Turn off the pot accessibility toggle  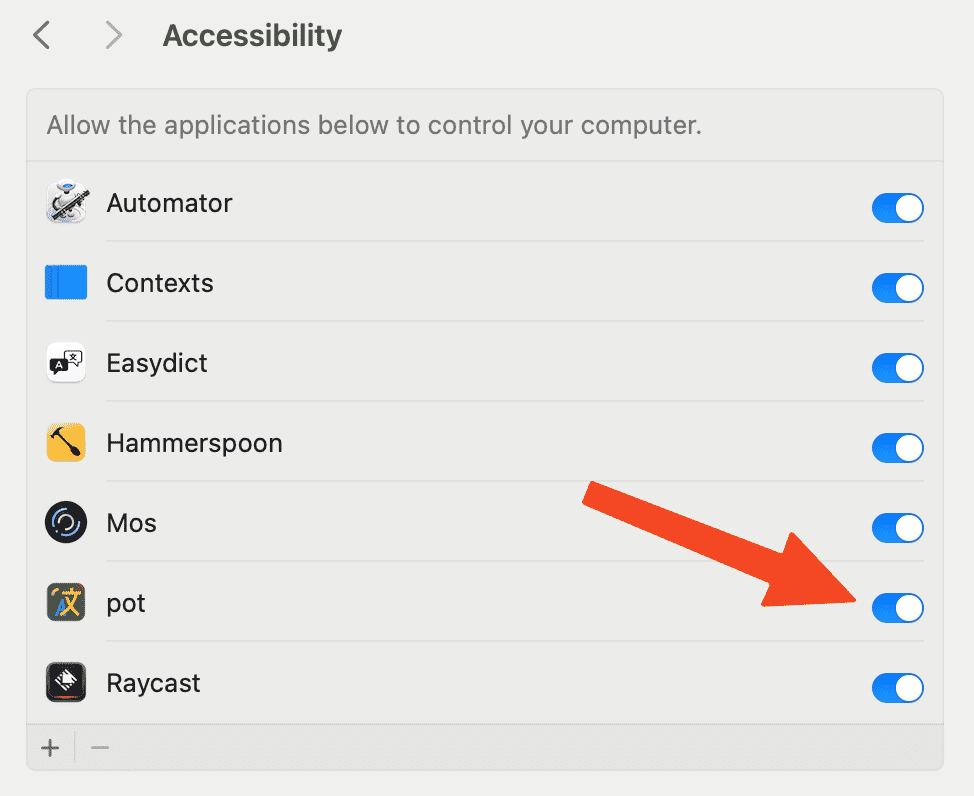point(898,608)
